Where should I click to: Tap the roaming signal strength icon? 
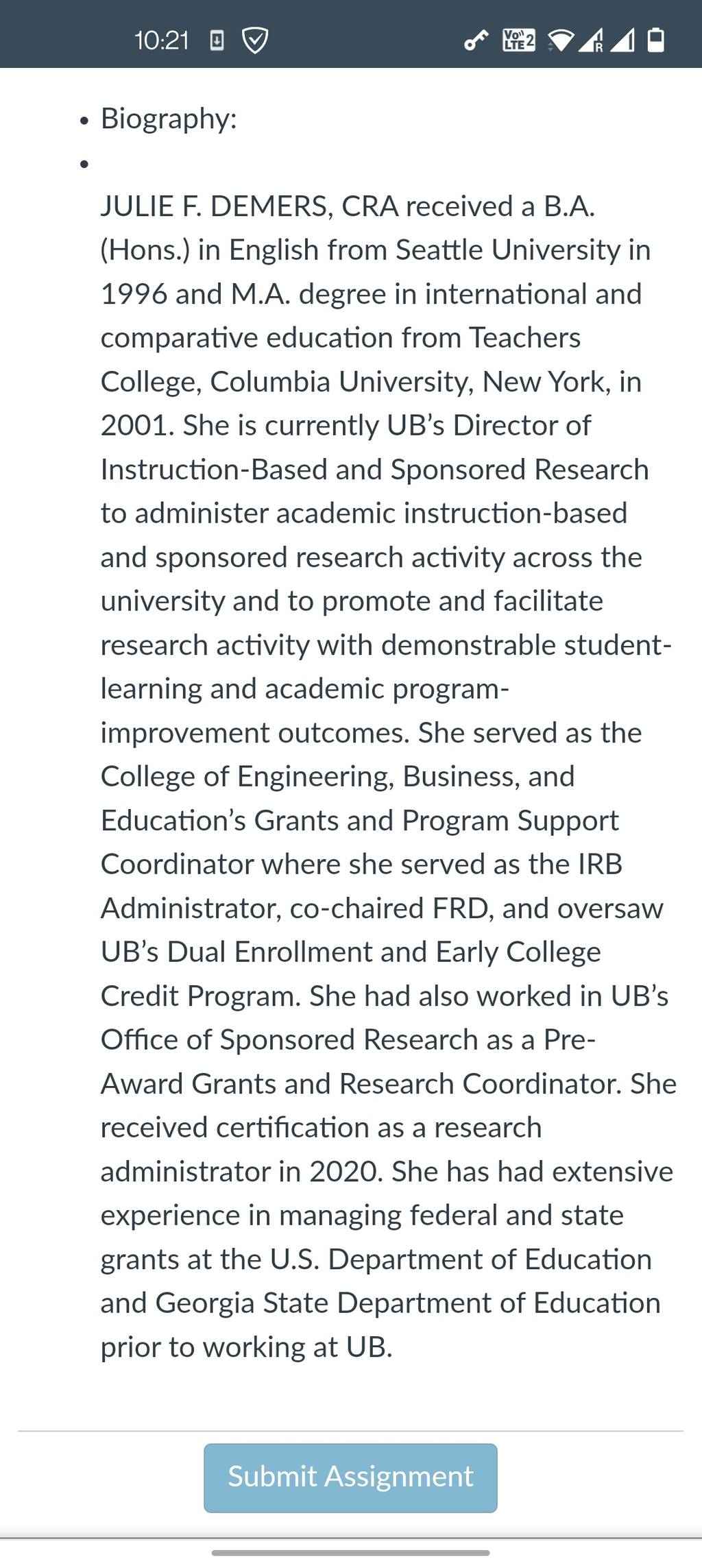pos(592,41)
